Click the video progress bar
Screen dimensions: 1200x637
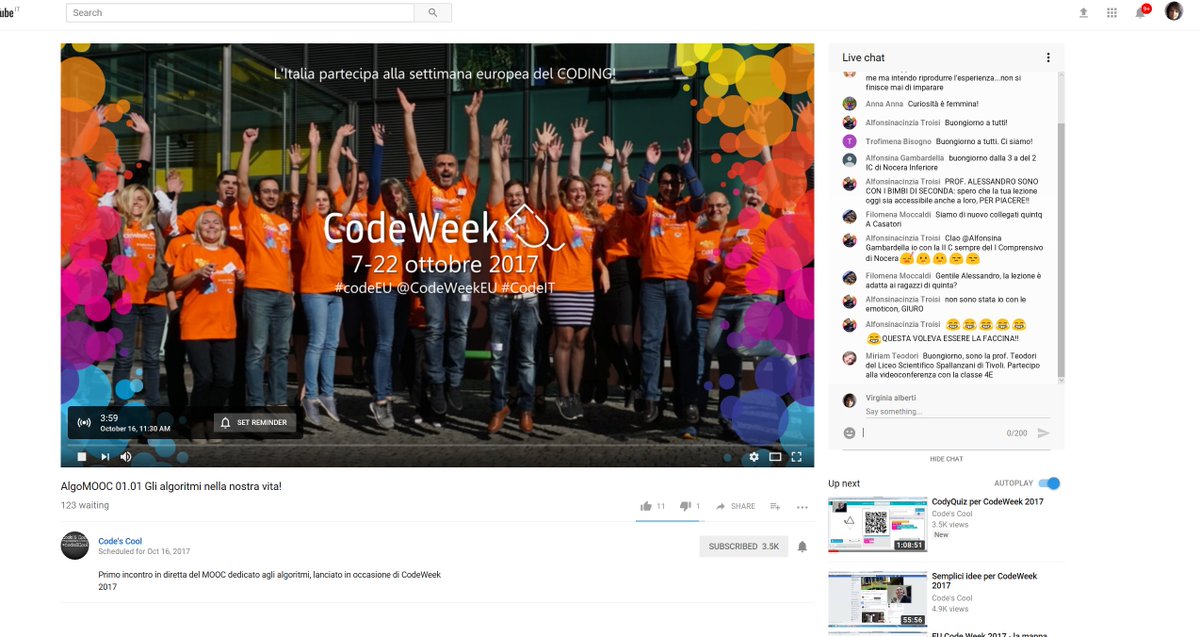[x=437, y=444]
